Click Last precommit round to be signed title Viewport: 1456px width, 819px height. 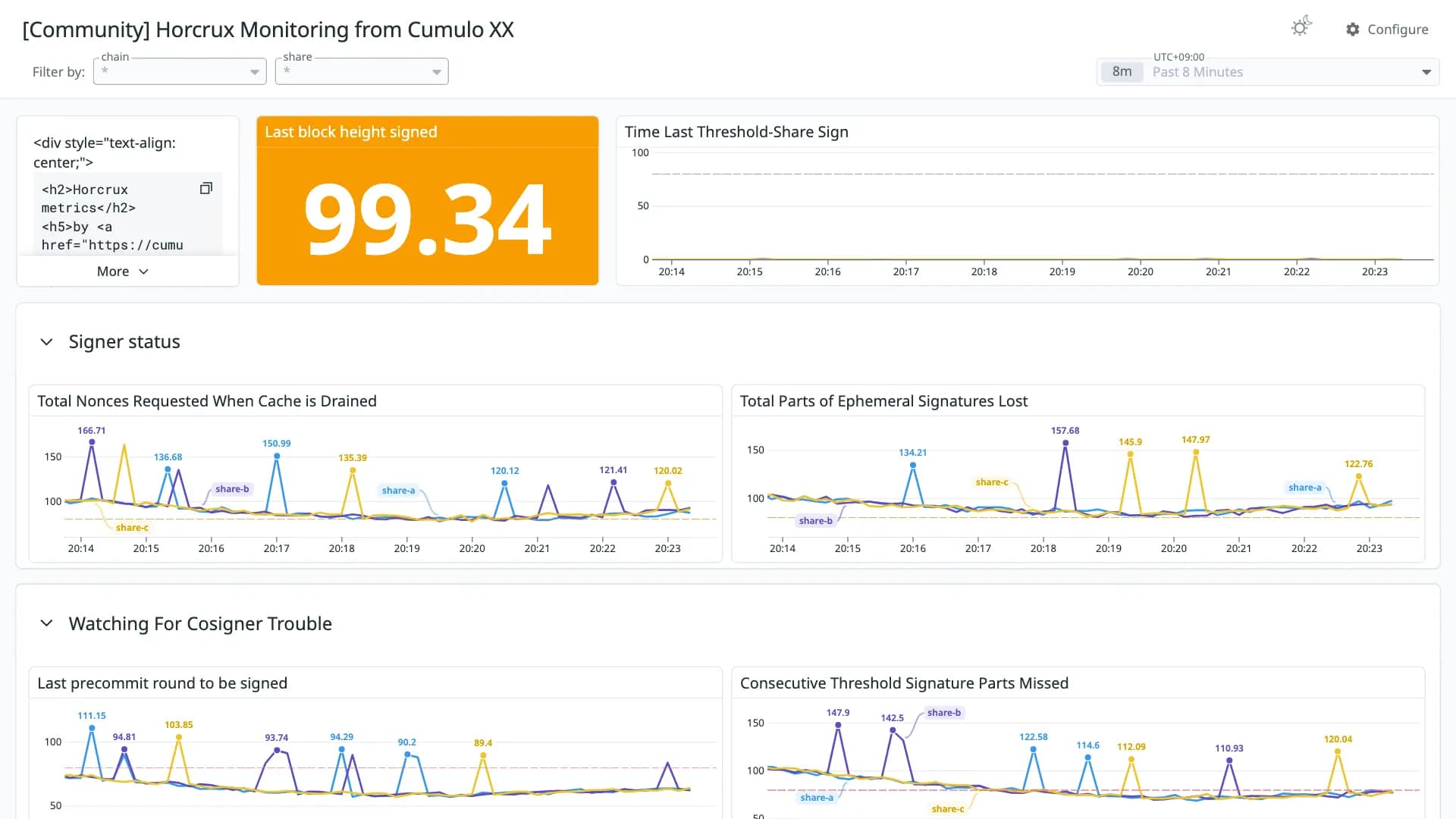[162, 683]
